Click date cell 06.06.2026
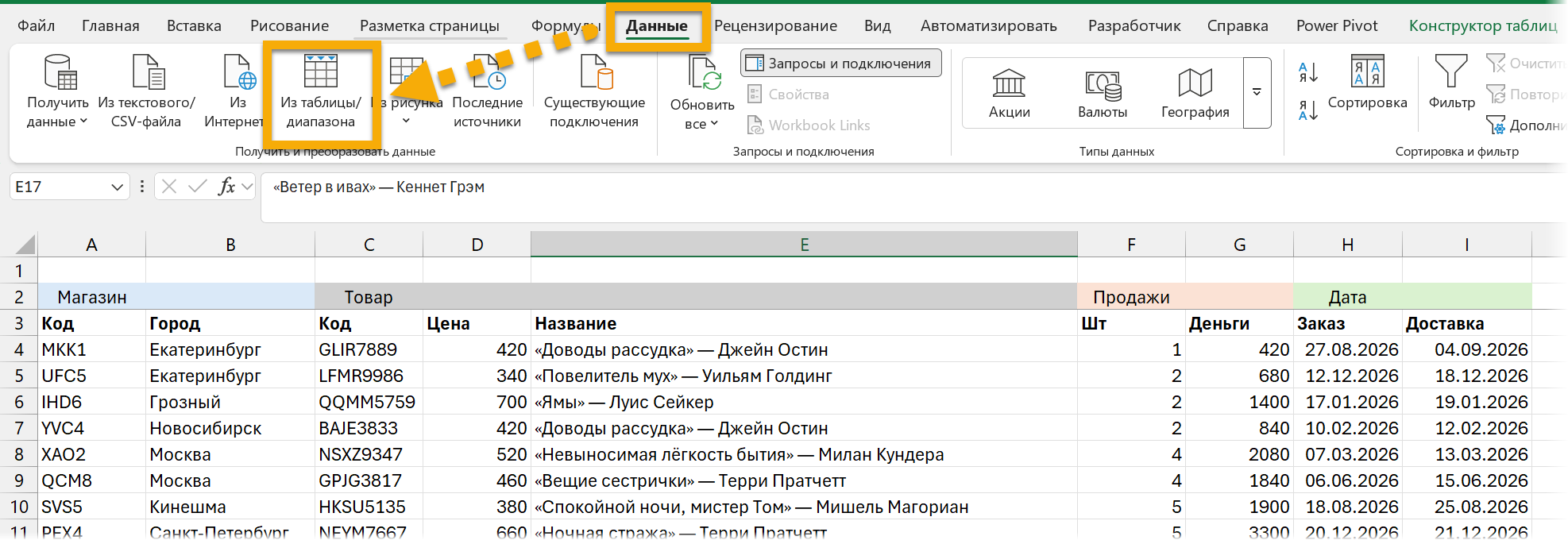The image size is (1568, 540). coord(1348,480)
